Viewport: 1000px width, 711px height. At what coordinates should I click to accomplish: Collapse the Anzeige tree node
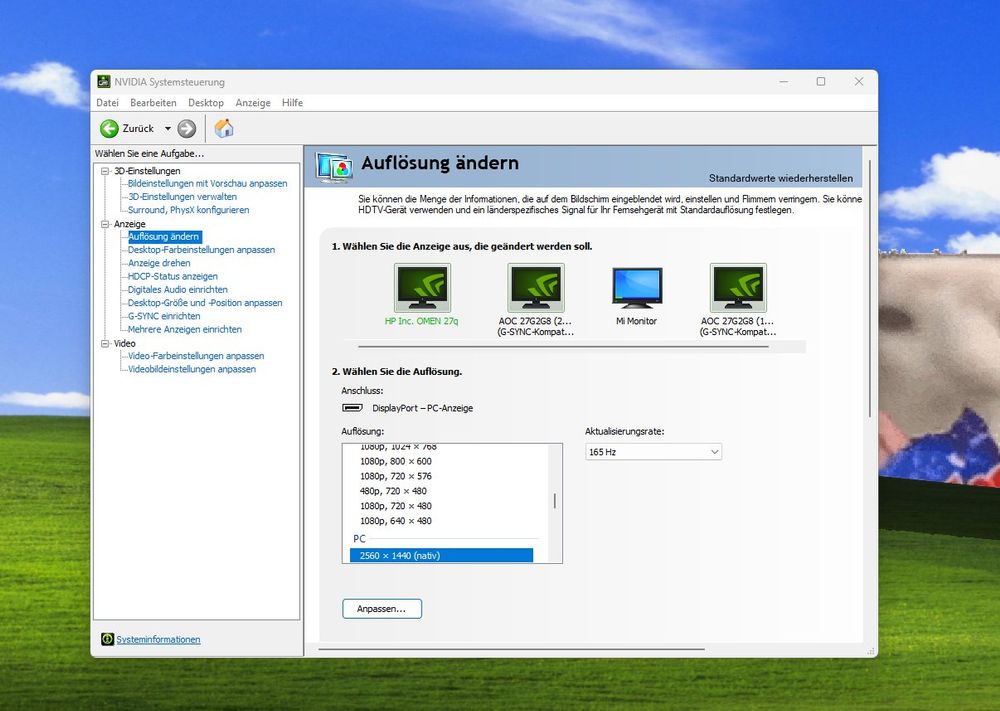coord(105,224)
